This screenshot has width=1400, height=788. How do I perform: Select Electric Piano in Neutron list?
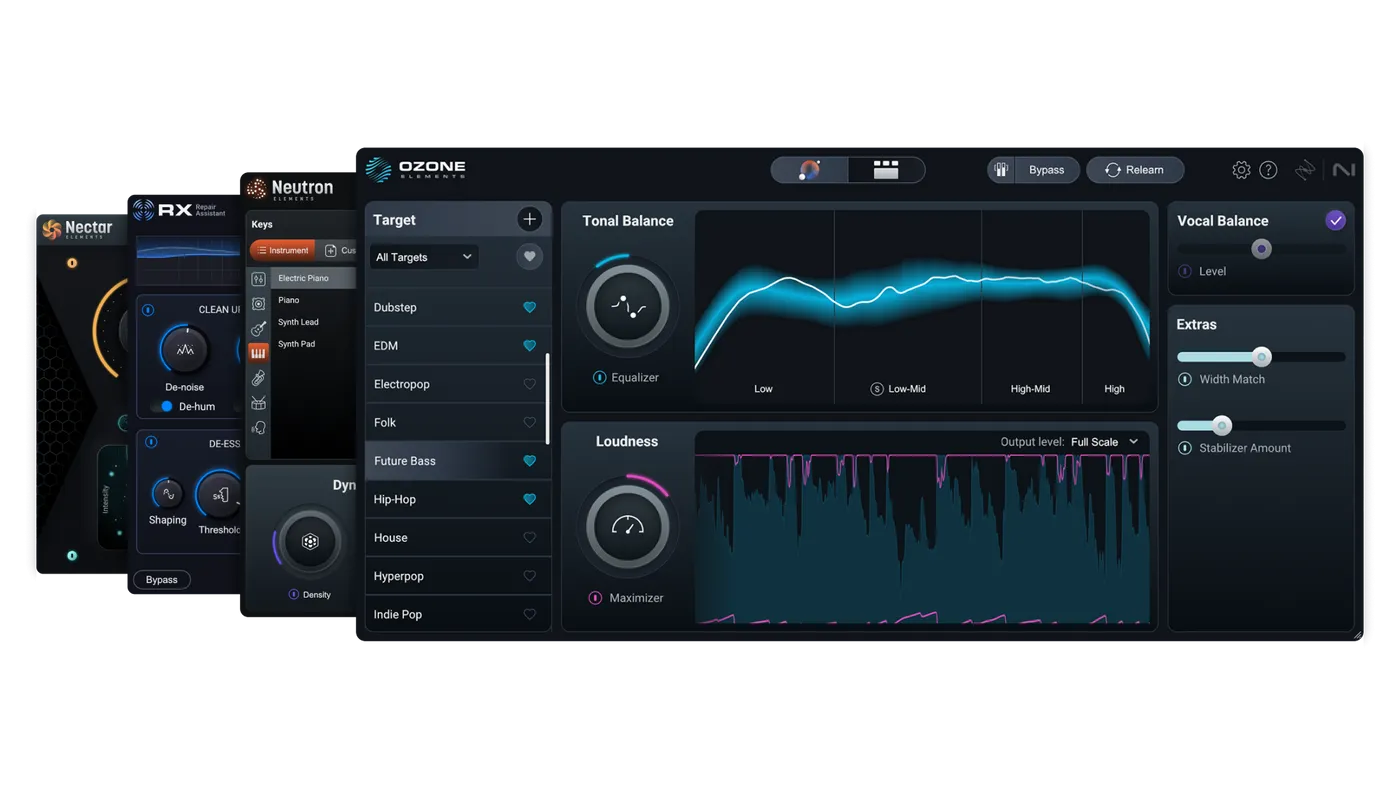tap(314, 278)
